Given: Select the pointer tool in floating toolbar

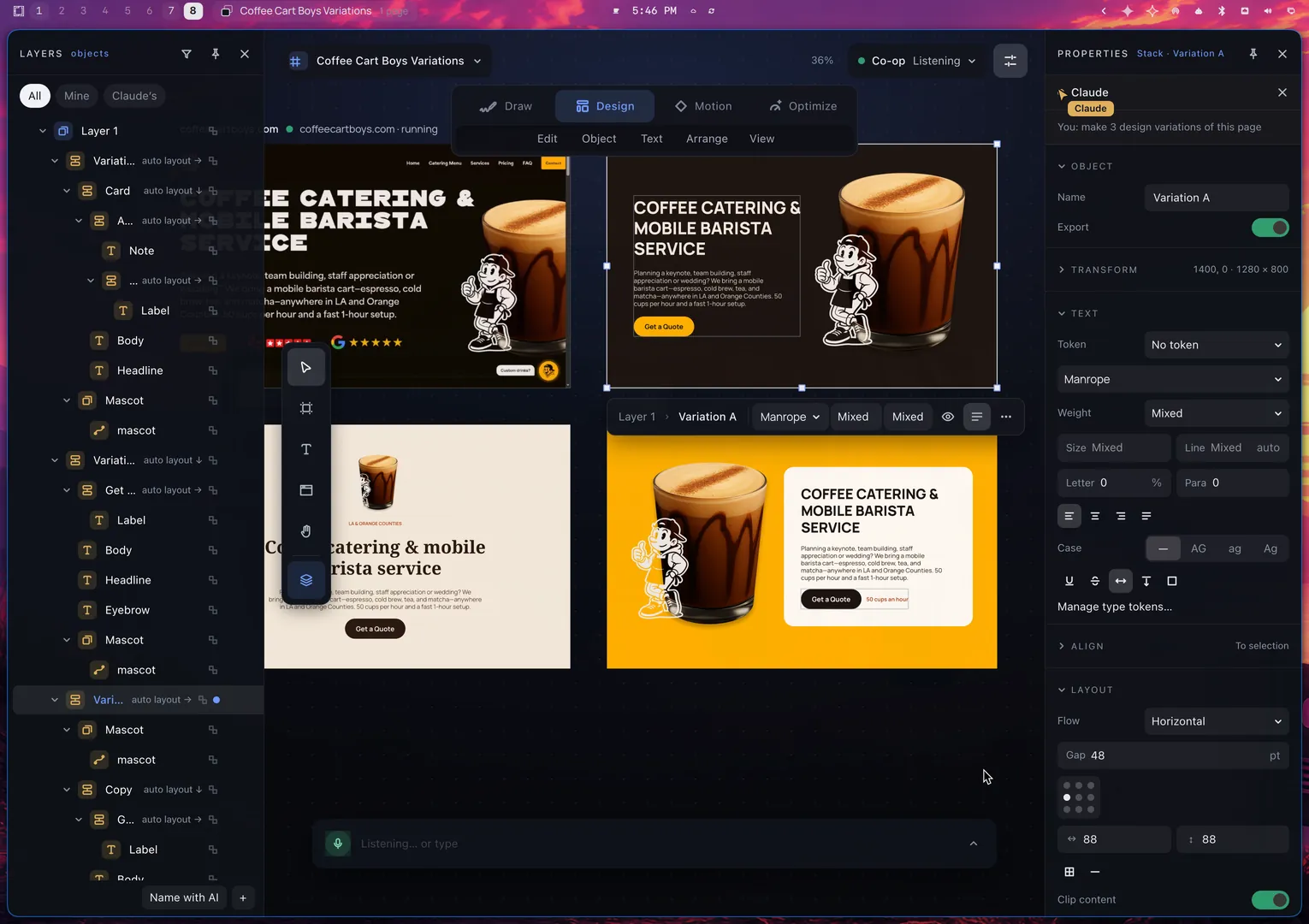Looking at the screenshot, I should tap(306, 368).
